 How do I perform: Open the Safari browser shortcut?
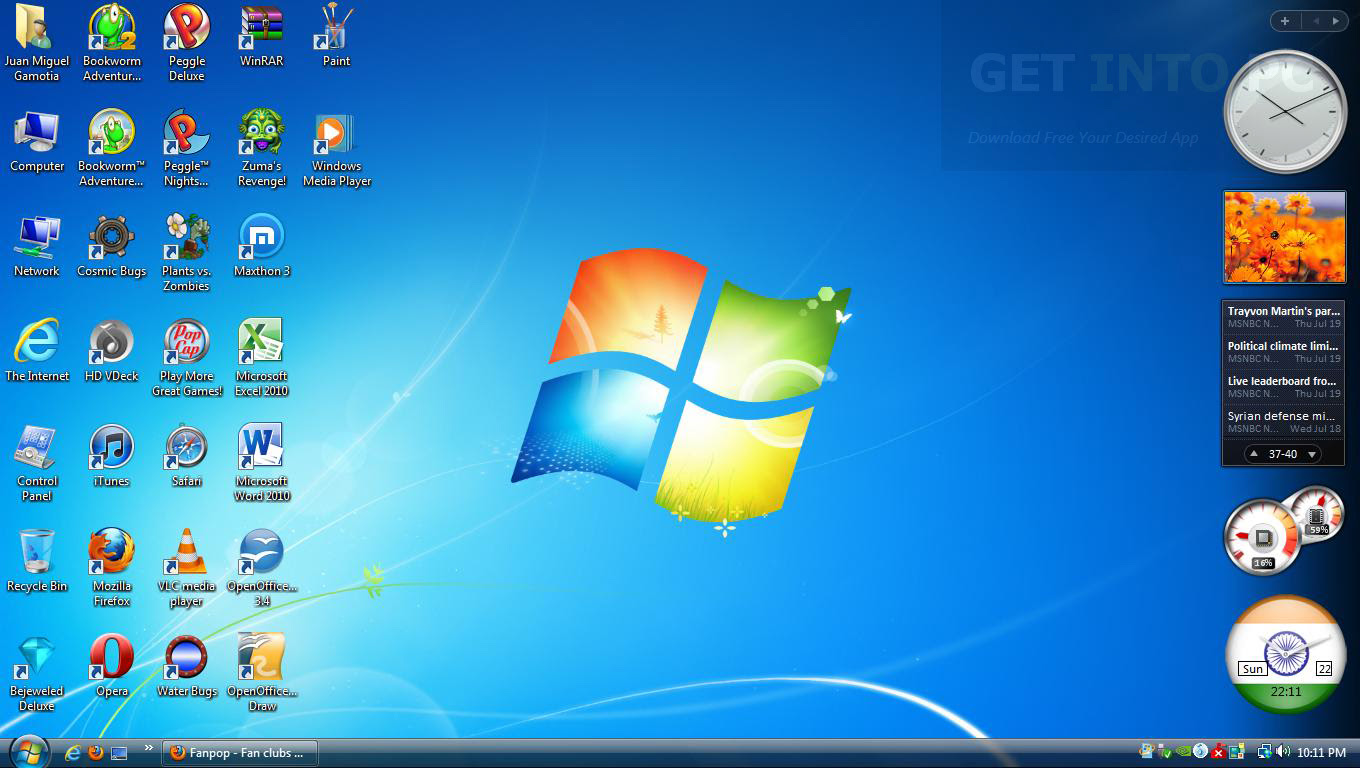187,456
